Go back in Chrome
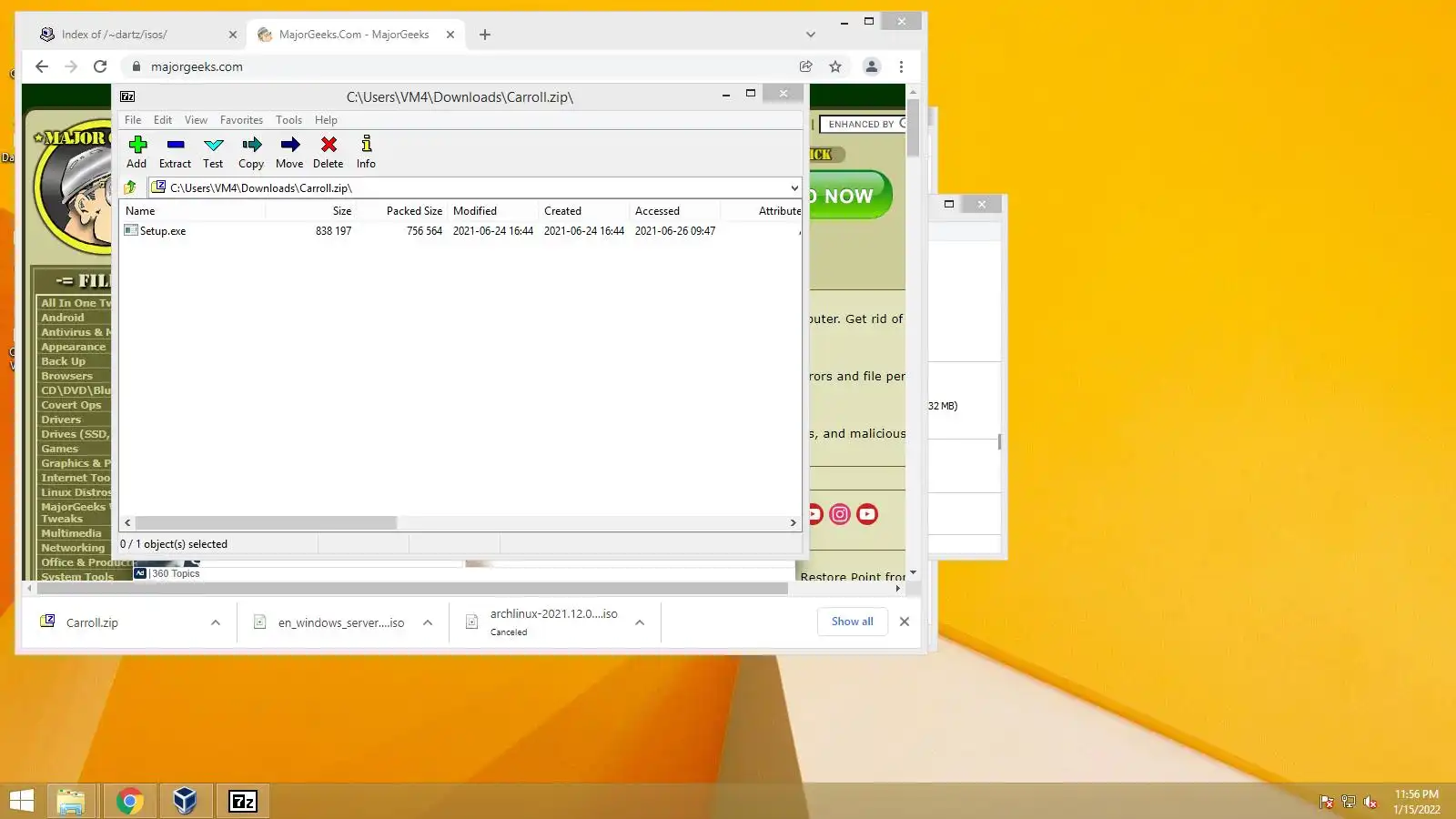Image resolution: width=1456 pixels, height=819 pixels. [x=42, y=66]
